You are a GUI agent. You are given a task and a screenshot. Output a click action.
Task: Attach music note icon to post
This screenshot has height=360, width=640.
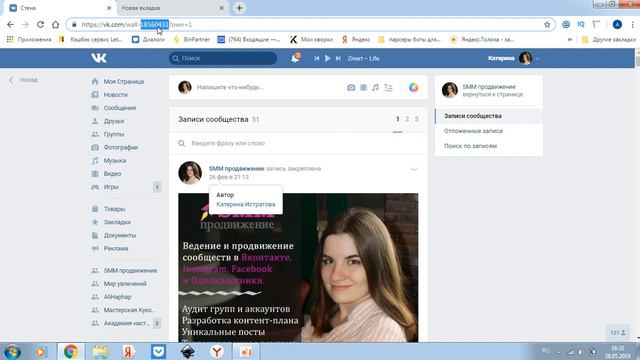tap(375, 87)
